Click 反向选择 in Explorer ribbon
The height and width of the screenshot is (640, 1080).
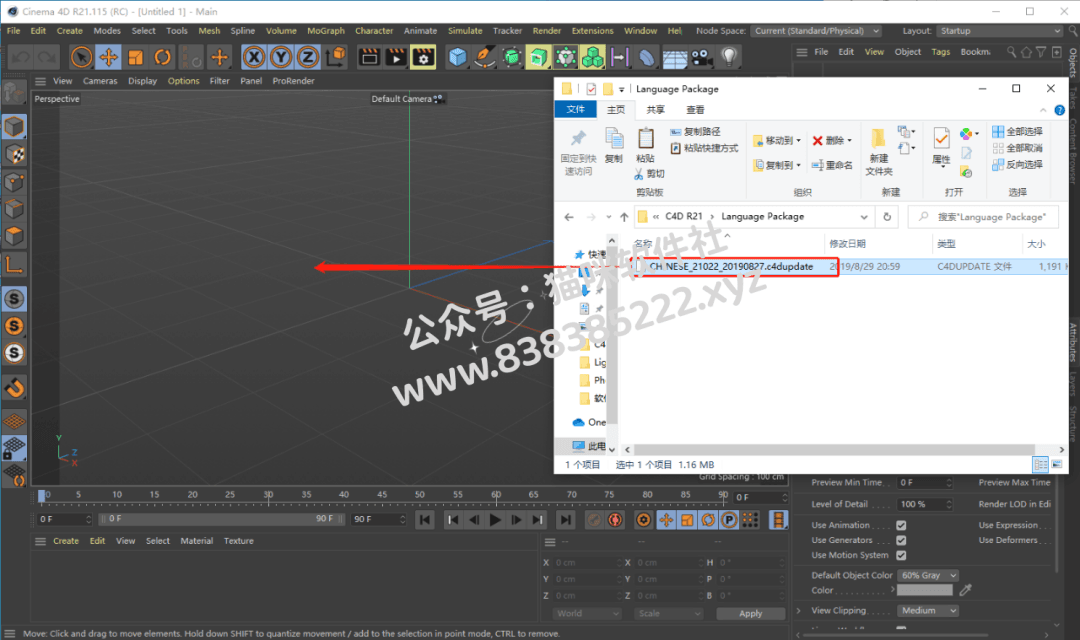[1018, 165]
